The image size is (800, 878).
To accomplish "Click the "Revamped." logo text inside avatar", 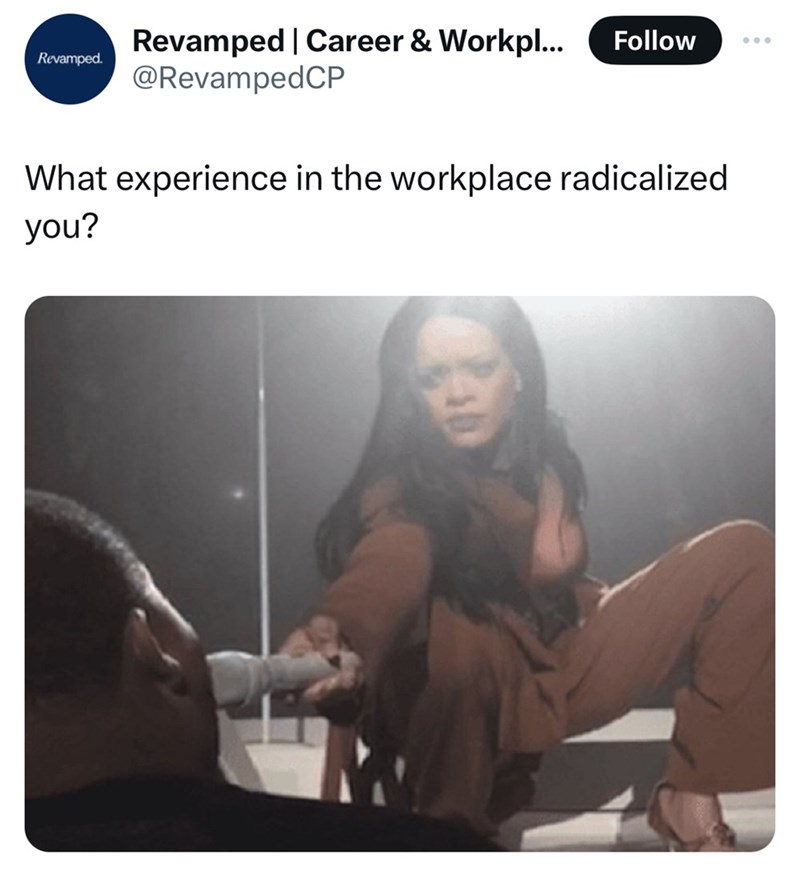I will point(70,58).
